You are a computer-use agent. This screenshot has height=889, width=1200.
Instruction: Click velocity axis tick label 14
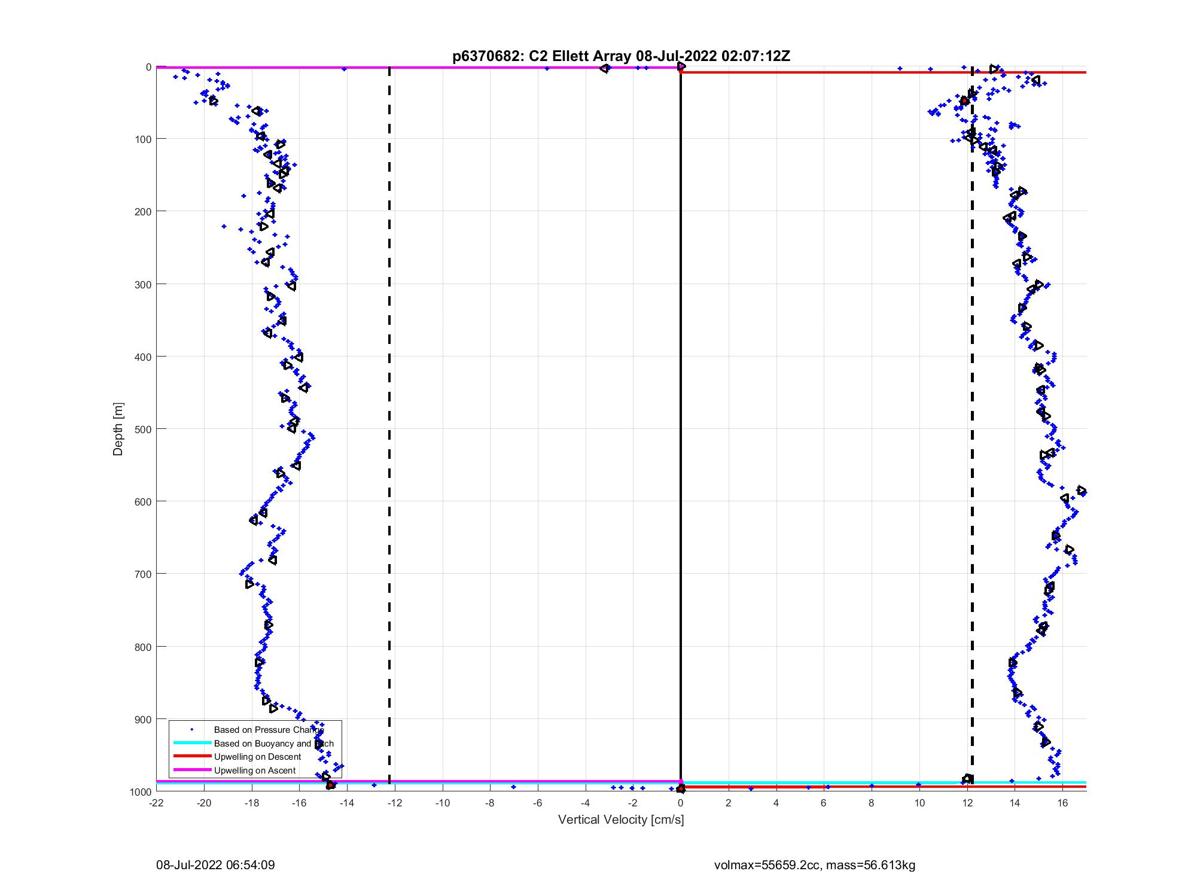(x=1014, y=802)
